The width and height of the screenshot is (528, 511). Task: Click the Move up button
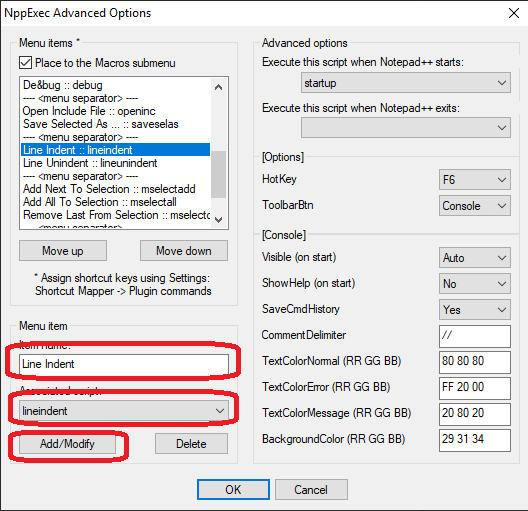click(63, 251)
